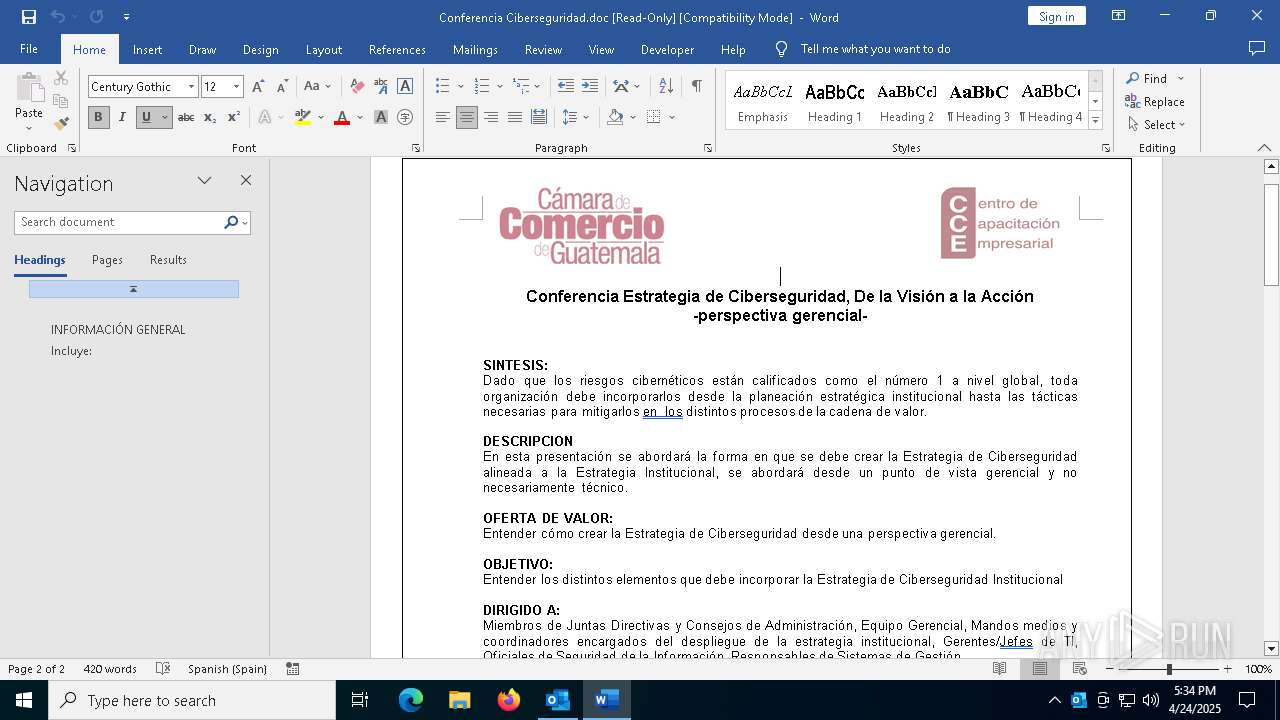The image size is (1280, 720).
Task: Switch to the References tab
Action: 397,49
